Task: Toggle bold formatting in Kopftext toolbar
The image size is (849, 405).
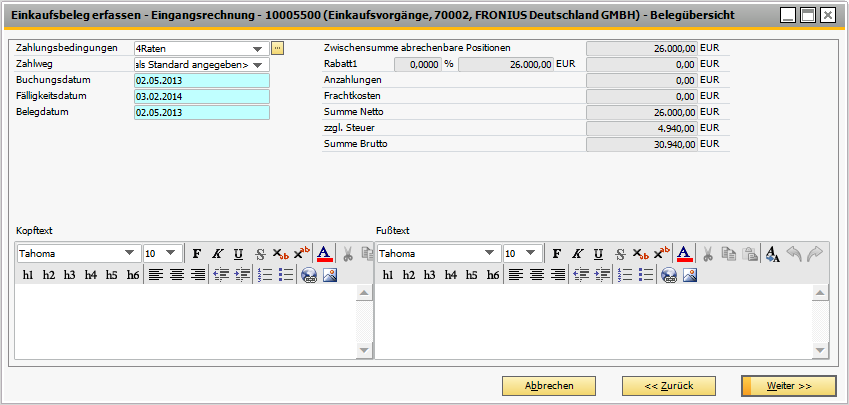Action: [x=197, y=254]
